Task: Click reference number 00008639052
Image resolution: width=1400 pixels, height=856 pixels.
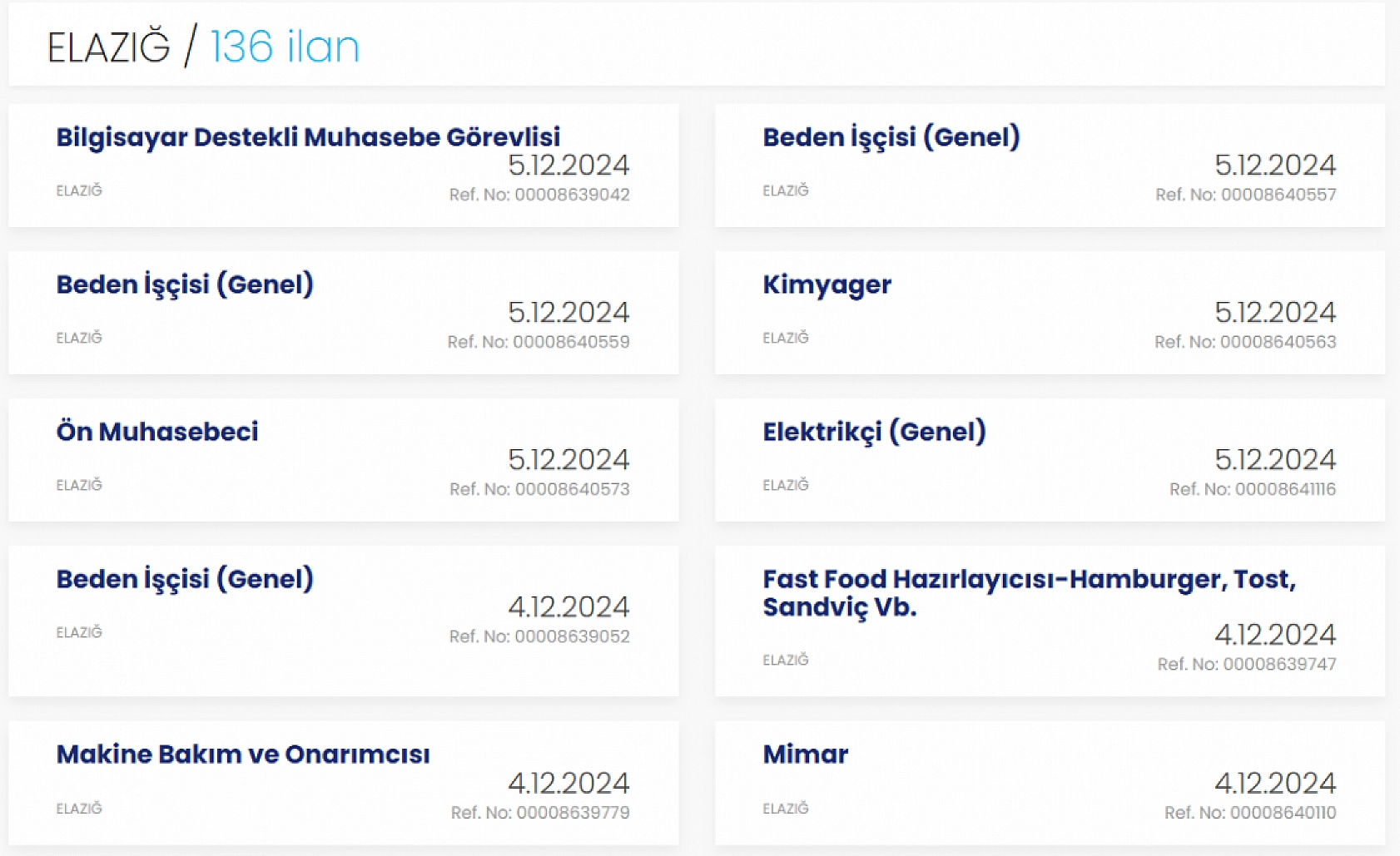Action: [x=539, y=636]
